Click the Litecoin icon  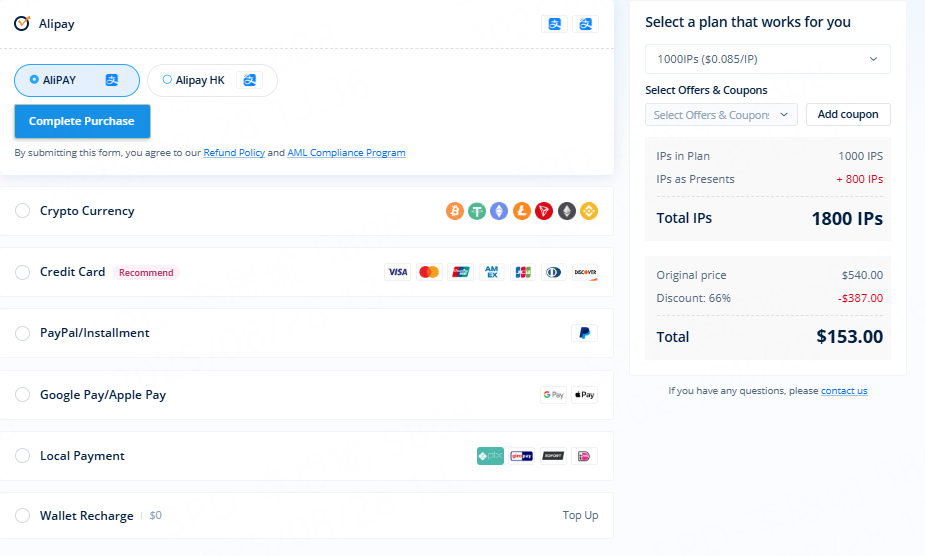tap(522, 211)
